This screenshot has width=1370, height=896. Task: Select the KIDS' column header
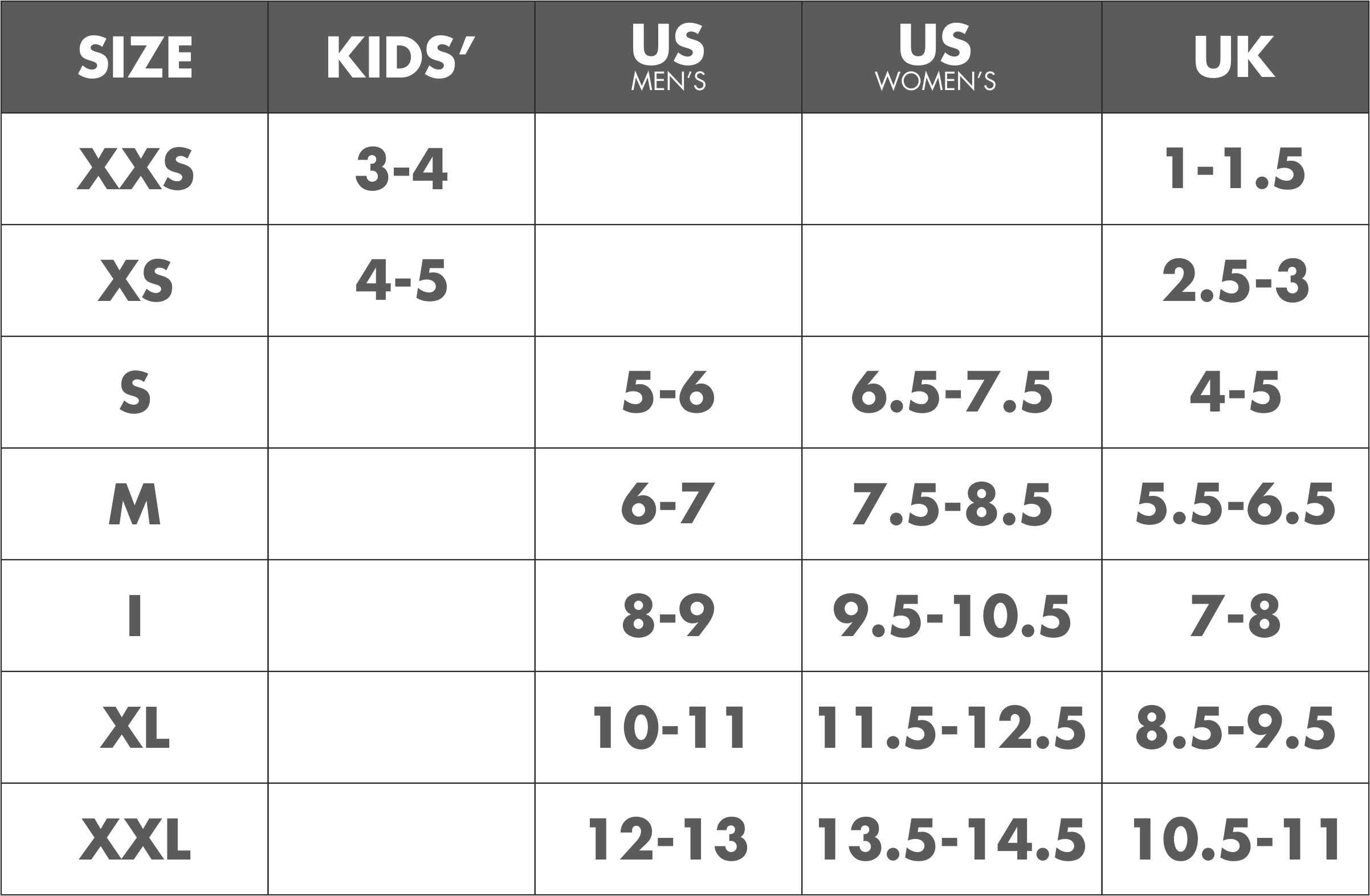[x=401, y=57]
